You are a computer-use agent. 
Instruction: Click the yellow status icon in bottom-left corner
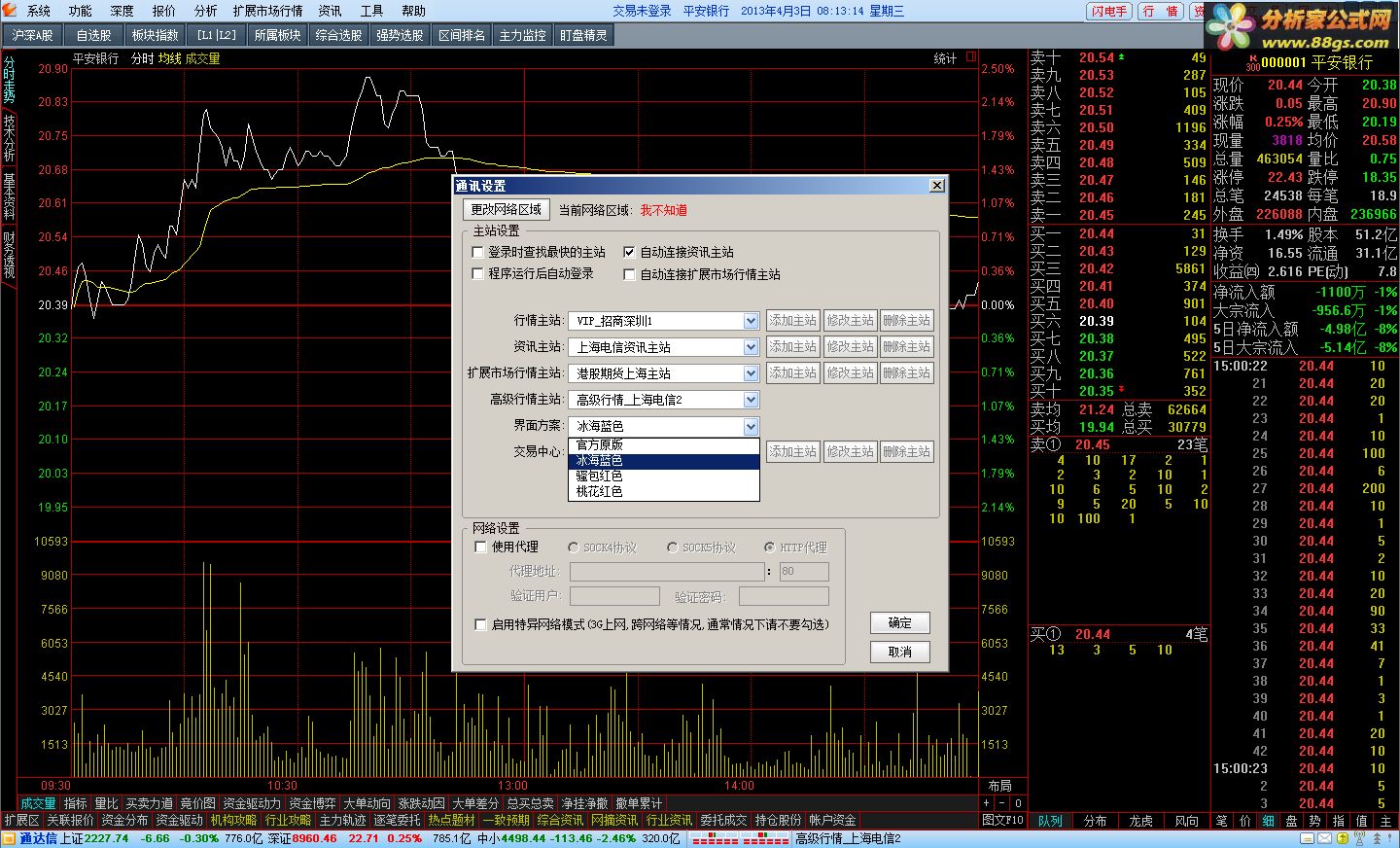coord(9,838)
